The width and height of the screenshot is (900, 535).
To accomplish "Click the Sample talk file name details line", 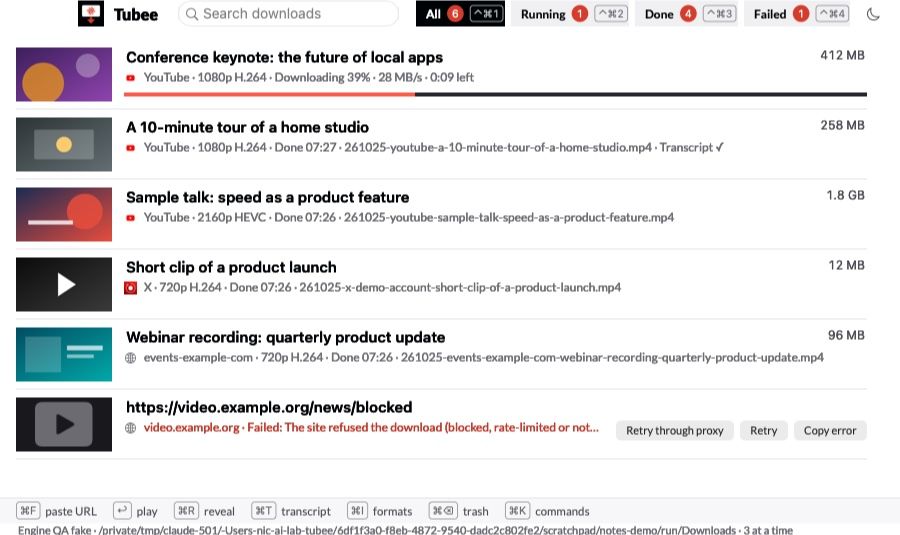I will point(409,218).
